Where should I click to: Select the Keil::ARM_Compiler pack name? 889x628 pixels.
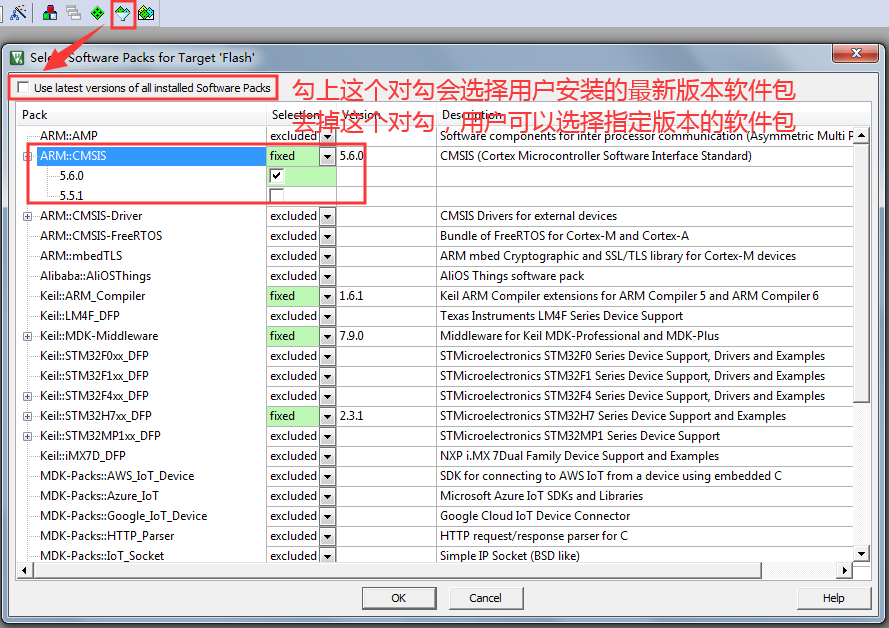[92, 296]
